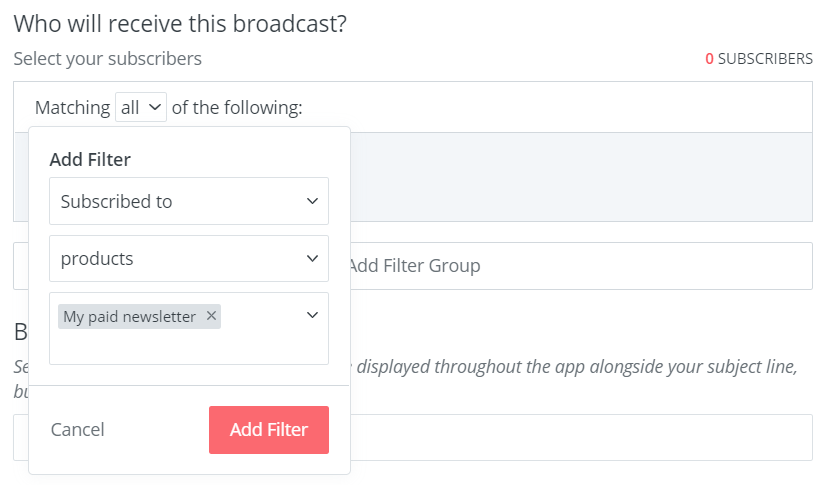Click the 'Select your subscribers' label
Image resolution: width=830 pixels, height=485 pixels.
pos(108,59)
